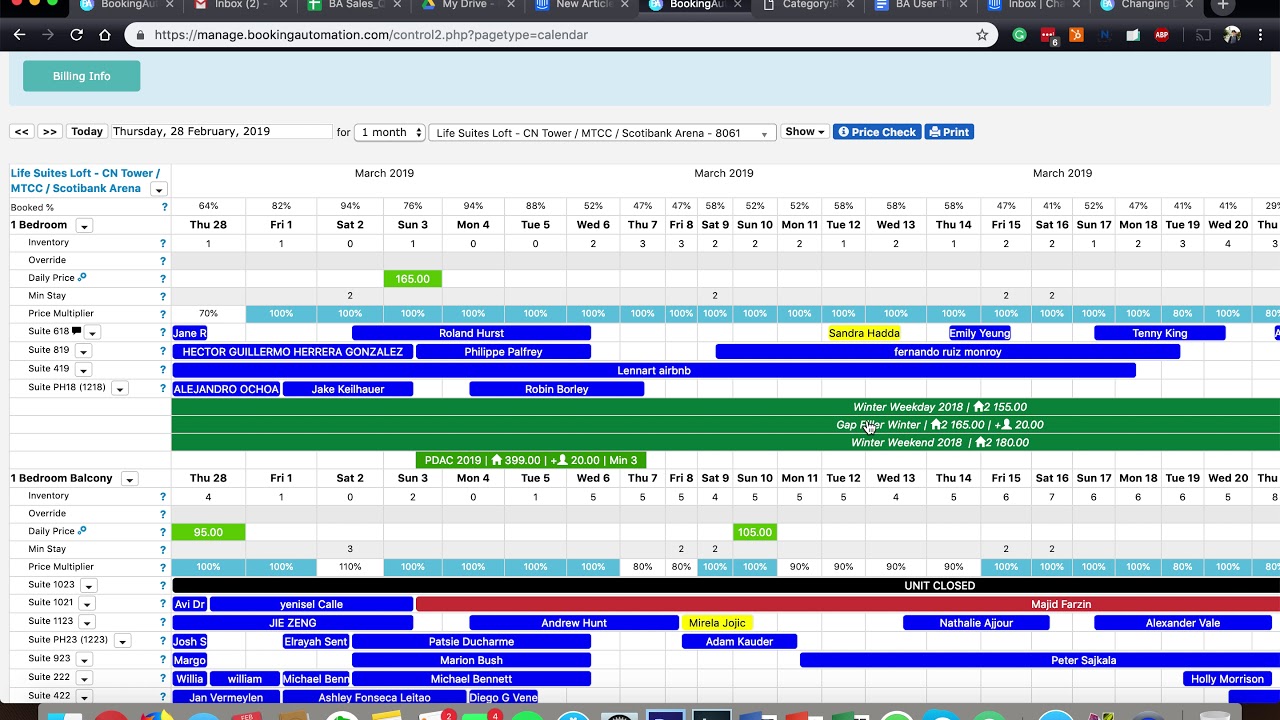Open the Chrome profile avatar
The height and width of the screenshot is (720, 1280).
point(1232,35)
